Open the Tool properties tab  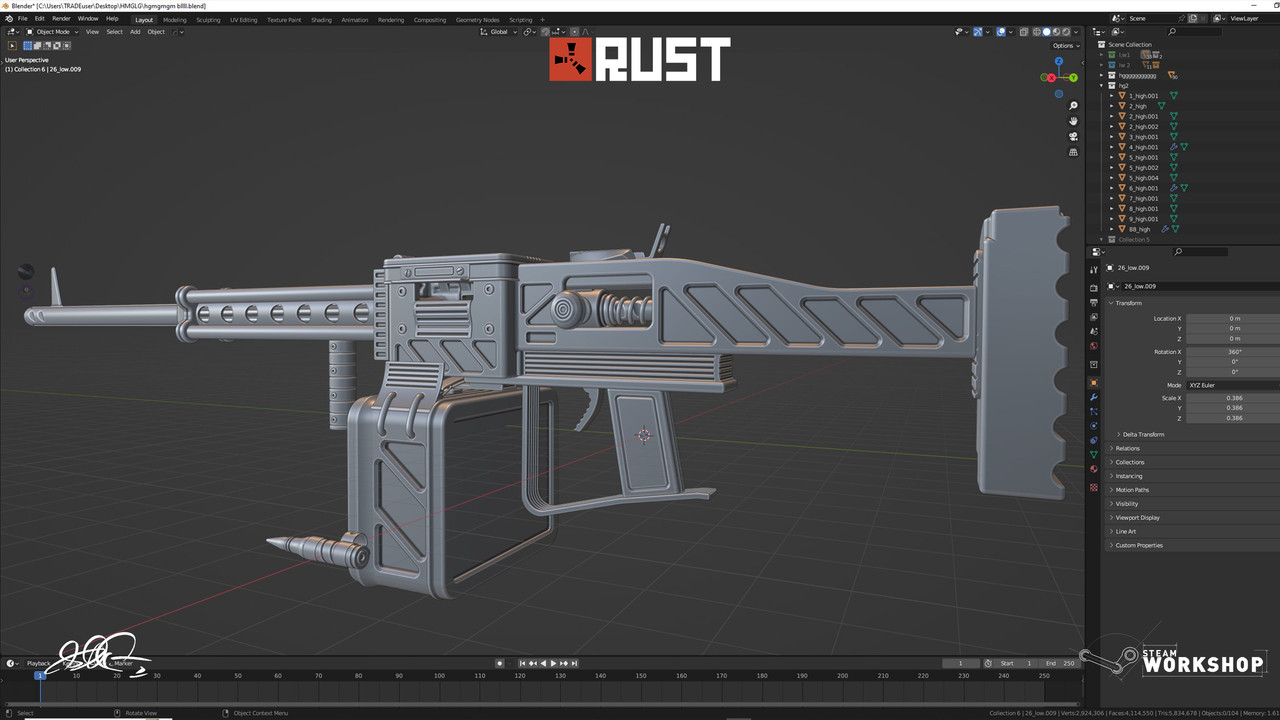point(1094,270)
